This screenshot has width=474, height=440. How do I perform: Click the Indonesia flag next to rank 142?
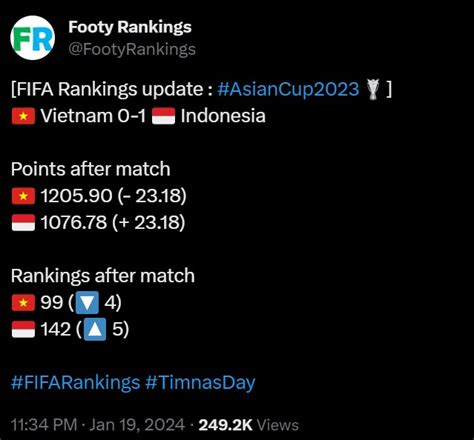(23, 329)
